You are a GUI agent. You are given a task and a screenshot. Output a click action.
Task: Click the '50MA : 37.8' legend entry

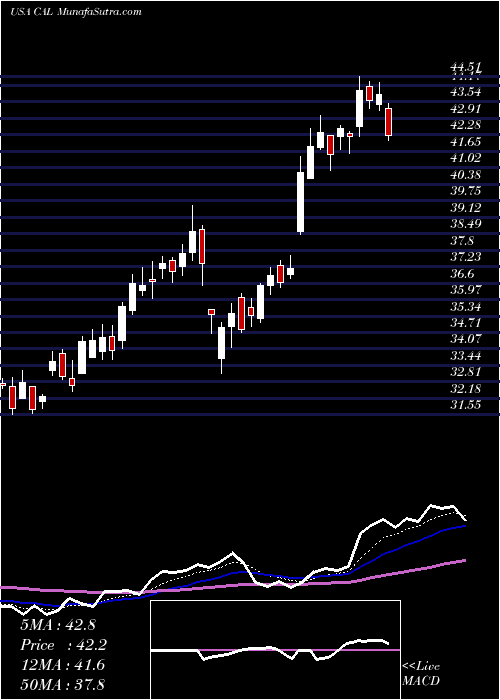click(x=63, y=685)
